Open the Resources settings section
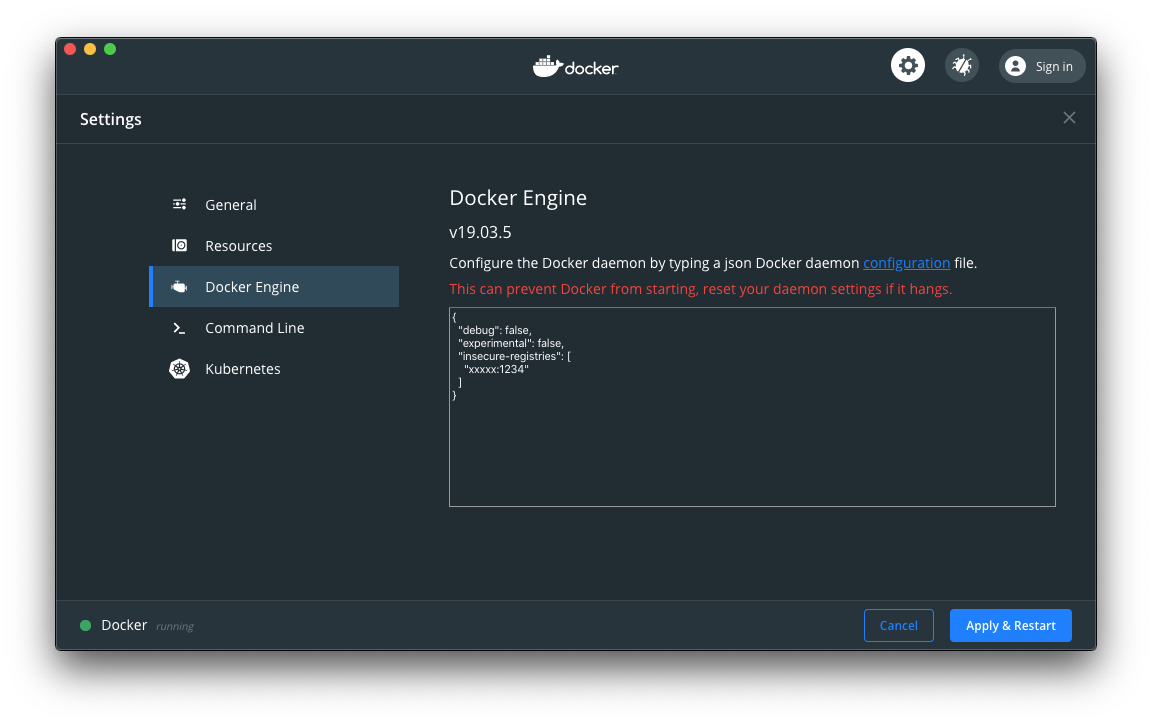This screenshot has width=1152, height=724. [239, 246]
